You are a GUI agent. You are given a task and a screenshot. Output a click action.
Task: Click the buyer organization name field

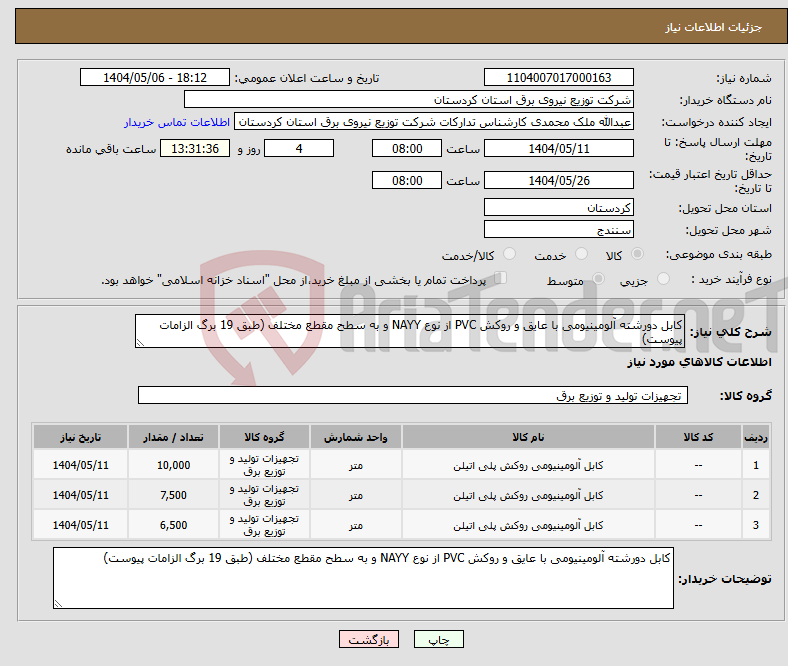click(409, 100)
